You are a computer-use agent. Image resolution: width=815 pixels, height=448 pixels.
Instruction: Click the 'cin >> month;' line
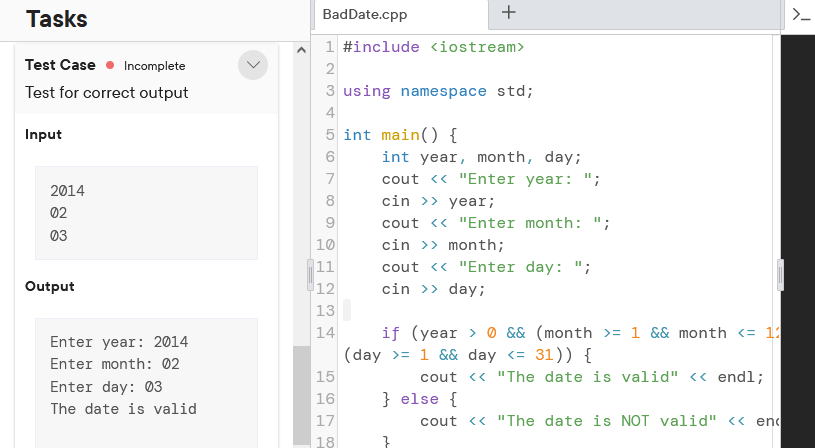click(x=443, y=245)
